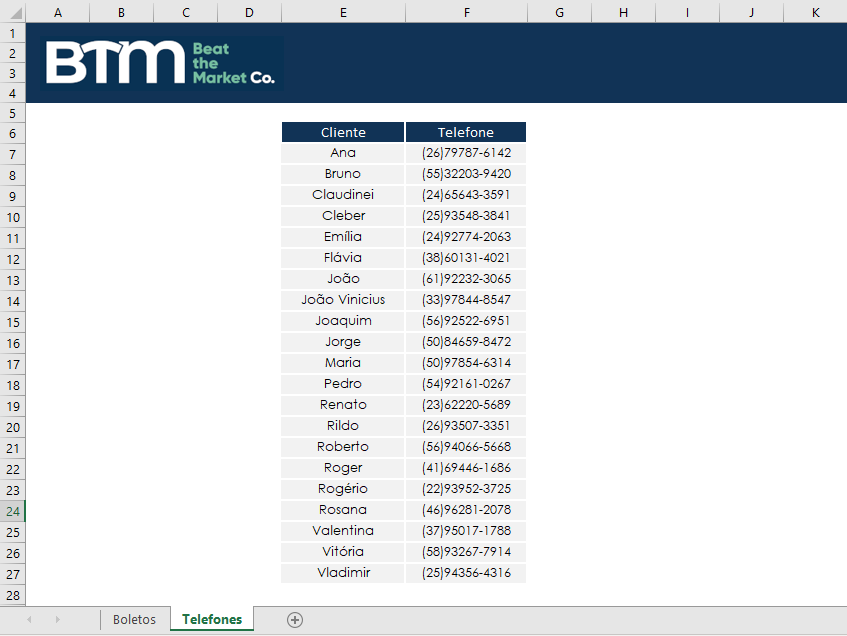Select column J header
Viewport: 847px width, 636px height.
[751, 12]
